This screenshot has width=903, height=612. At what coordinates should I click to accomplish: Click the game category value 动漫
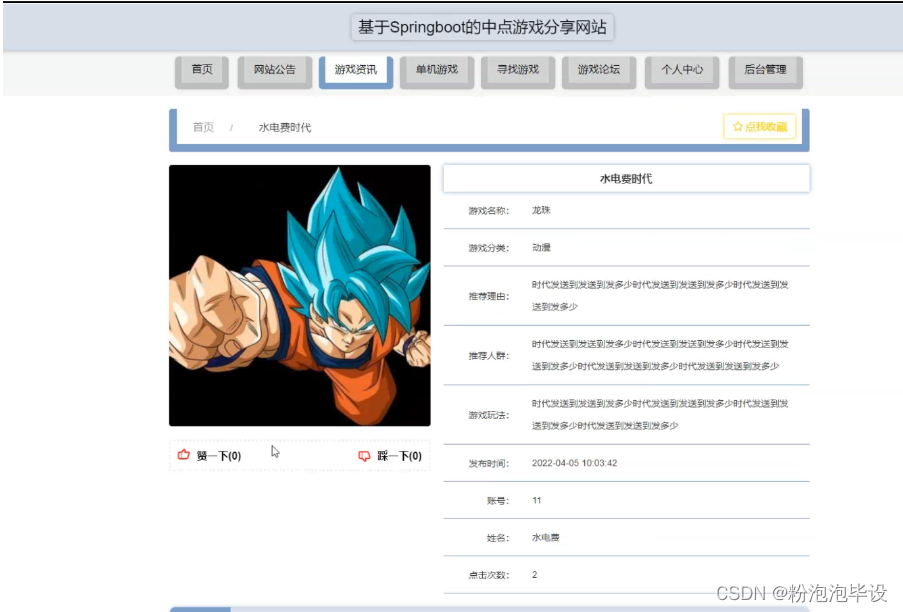click(541, 248)
